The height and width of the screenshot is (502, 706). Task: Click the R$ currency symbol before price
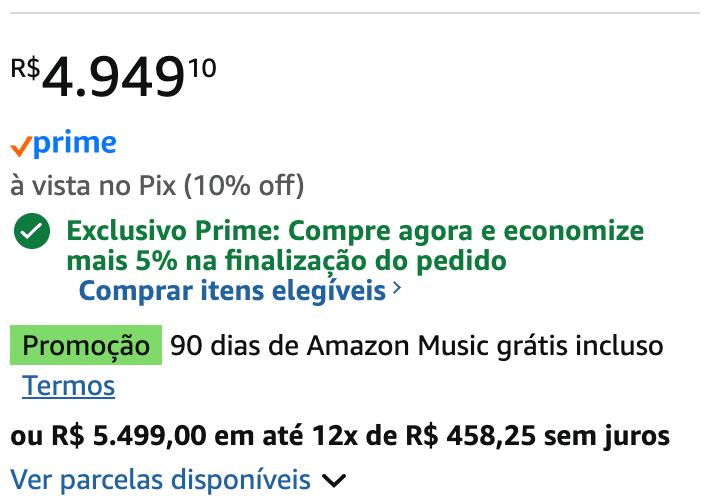click(x=25, y=68)
